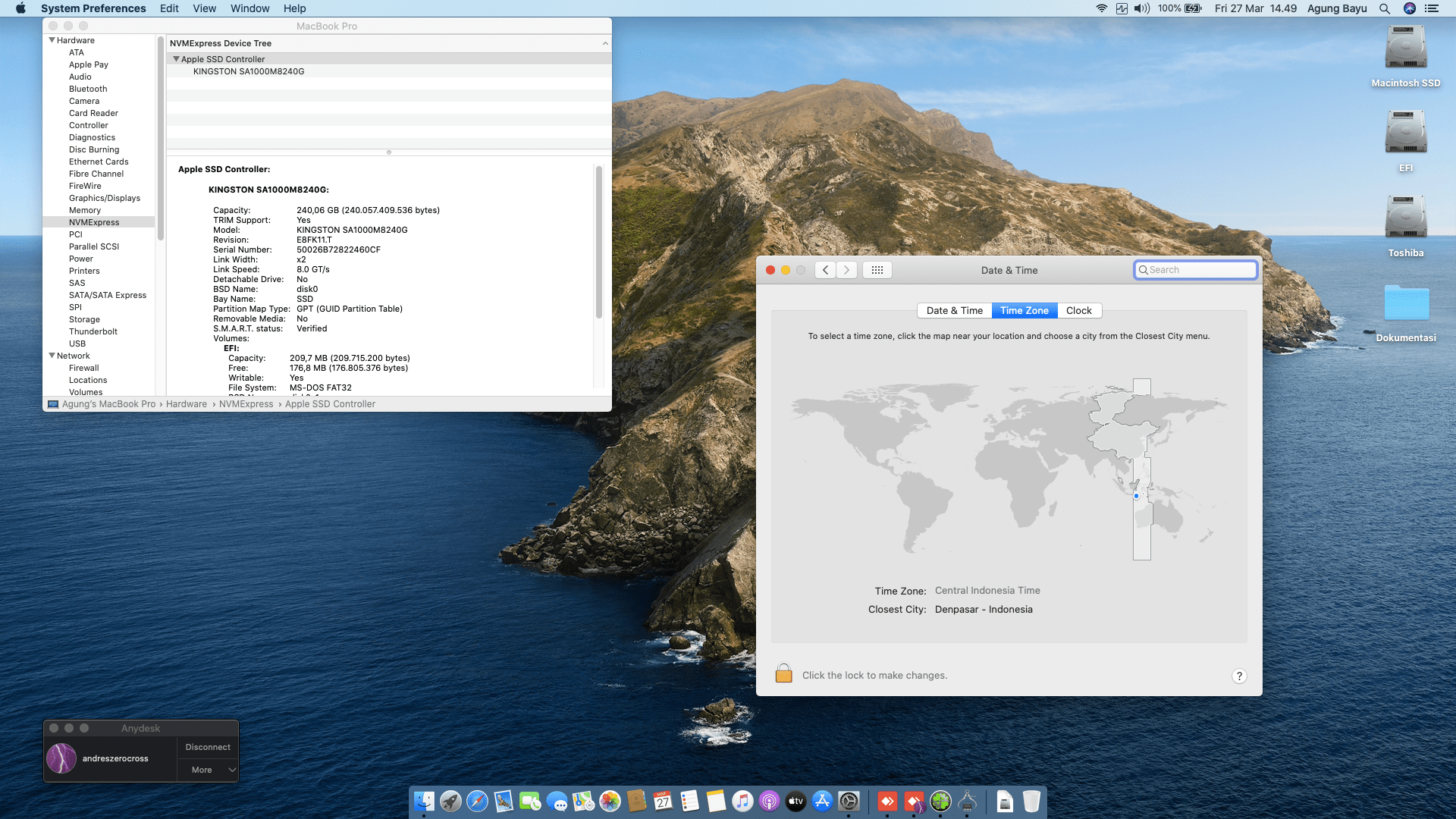Image resolution: width=1456 pixels, height=819 pixels.
Task: Click the Anydesk Disconnect button
Action: 208,747
